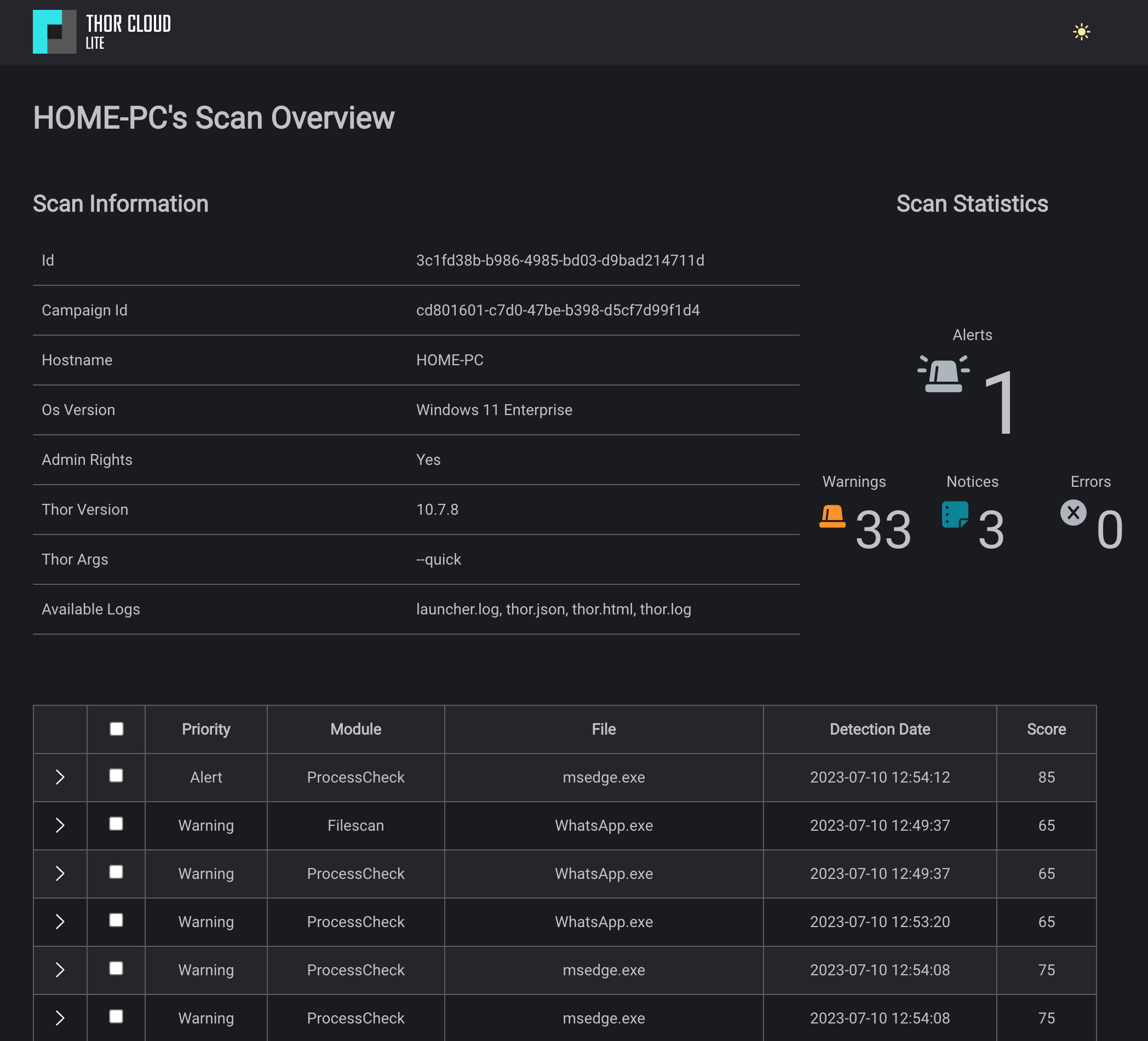Click the Detection Date column header
The image size is (1148, 1041).
point(879,729)
